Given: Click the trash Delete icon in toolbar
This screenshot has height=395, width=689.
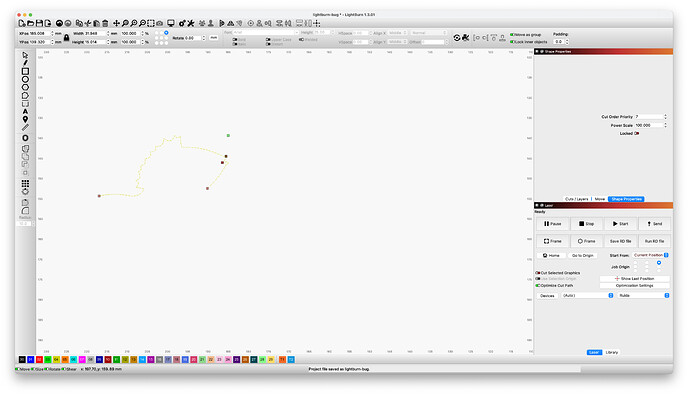Looking at the screenshot, I should click(105, 23).
